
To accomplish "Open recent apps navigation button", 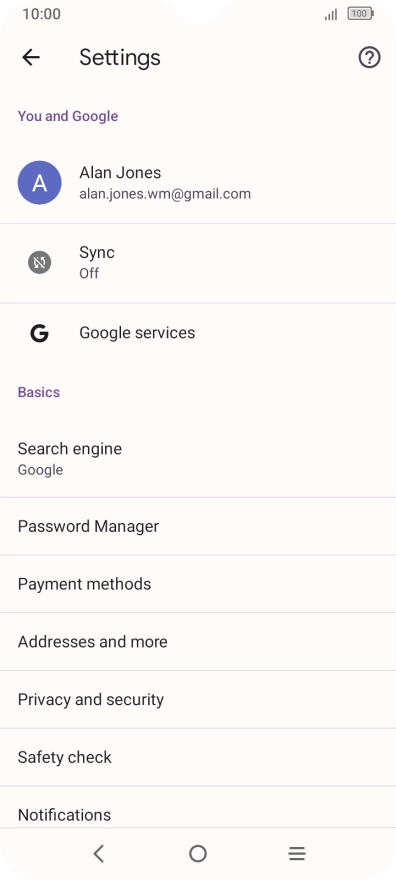I will 297,854.
